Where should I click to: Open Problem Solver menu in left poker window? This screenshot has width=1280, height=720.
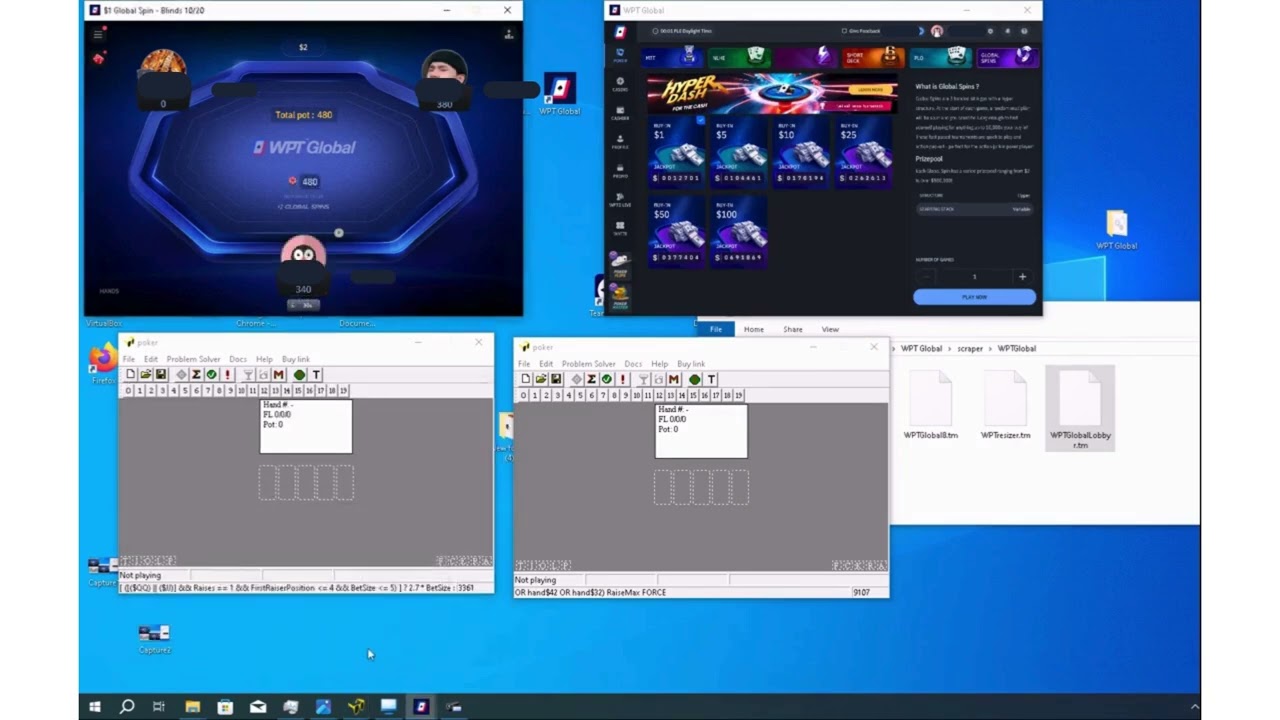pyautogui.click(x=193, y=359)
